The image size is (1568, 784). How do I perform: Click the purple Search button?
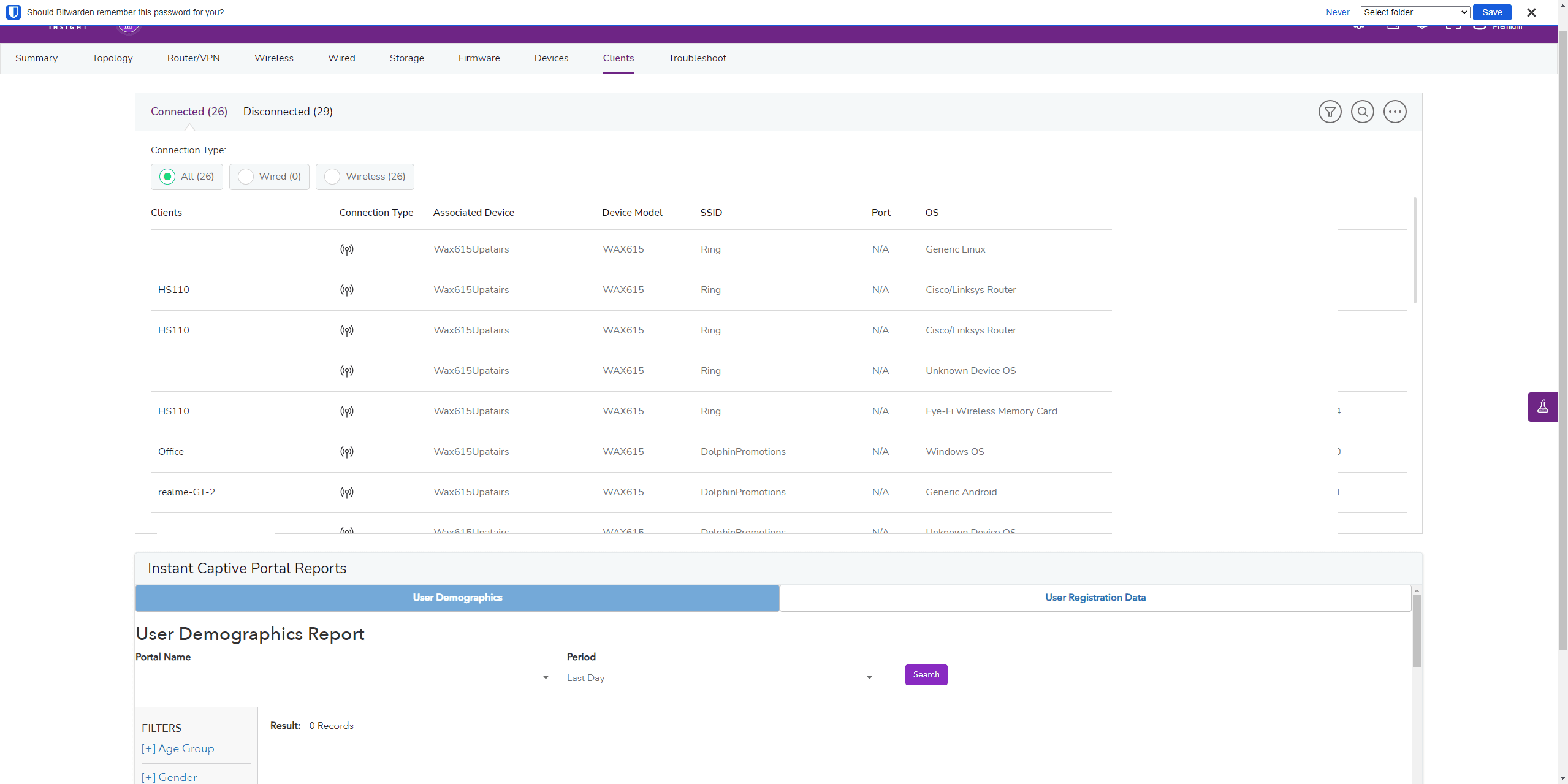(x=926, y=674)
